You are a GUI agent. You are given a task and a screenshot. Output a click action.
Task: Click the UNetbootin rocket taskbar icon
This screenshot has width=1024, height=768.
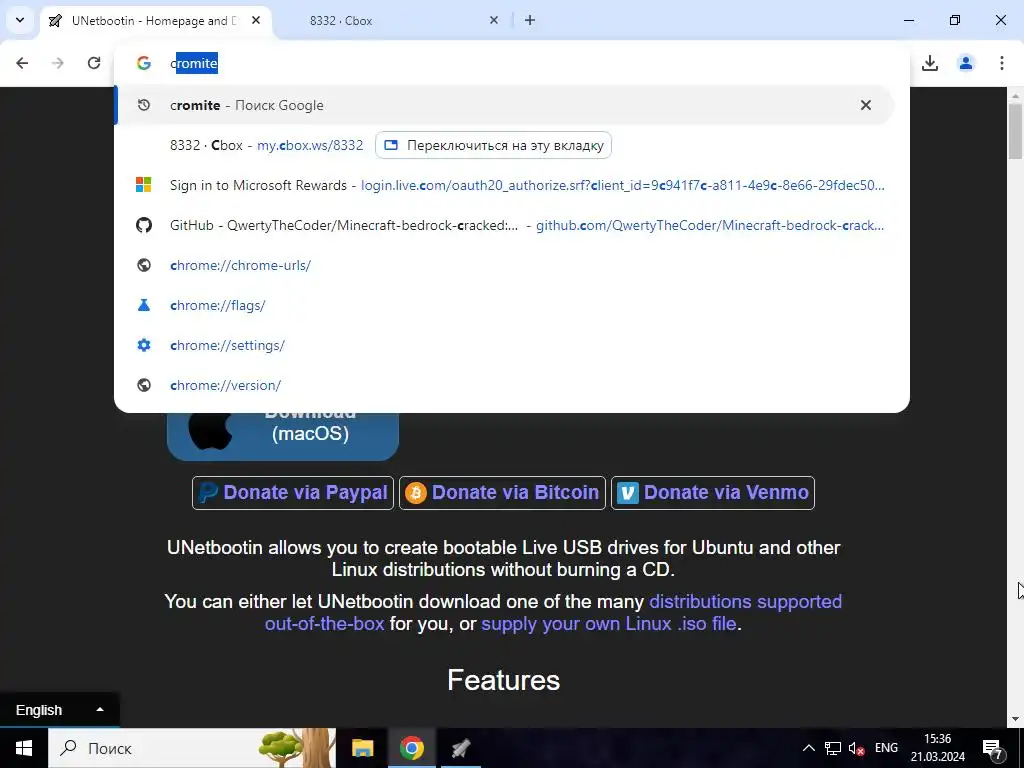tap(461, 748)
